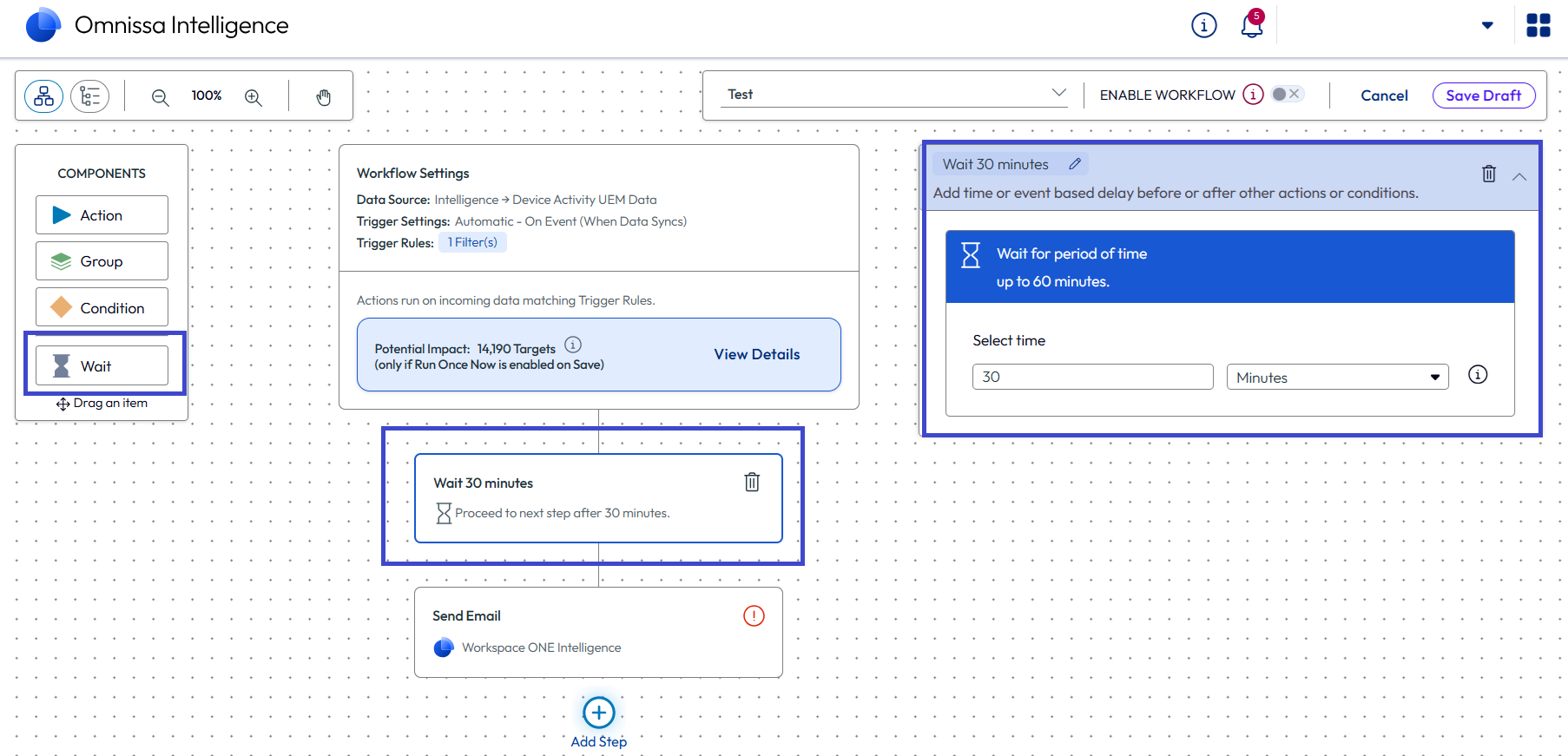This screenshot has height=756, width=1568.
Task: Zoom in the workflow canvas
Action: [x=254, y=97]
